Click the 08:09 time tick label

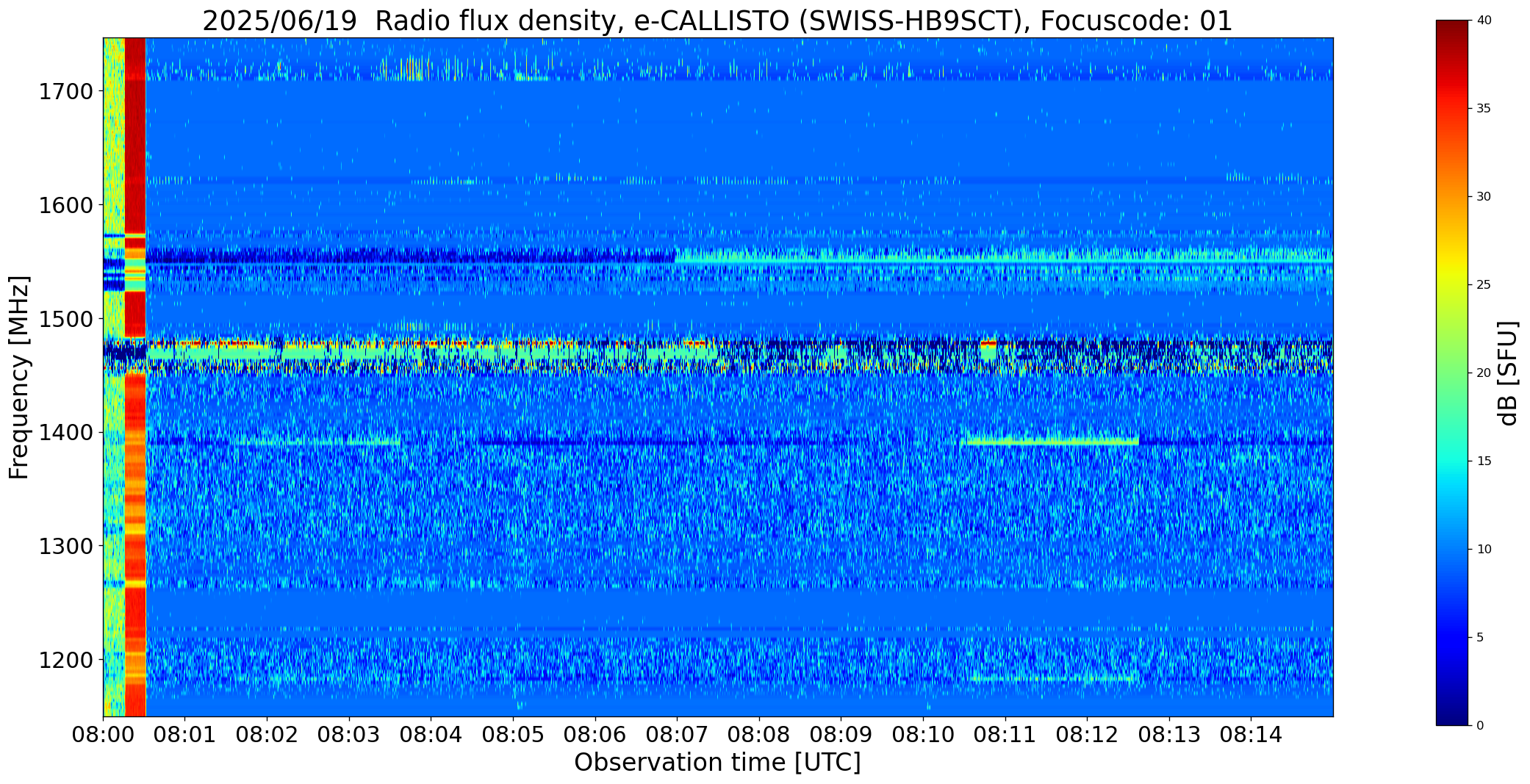click(x=841, y=735)
